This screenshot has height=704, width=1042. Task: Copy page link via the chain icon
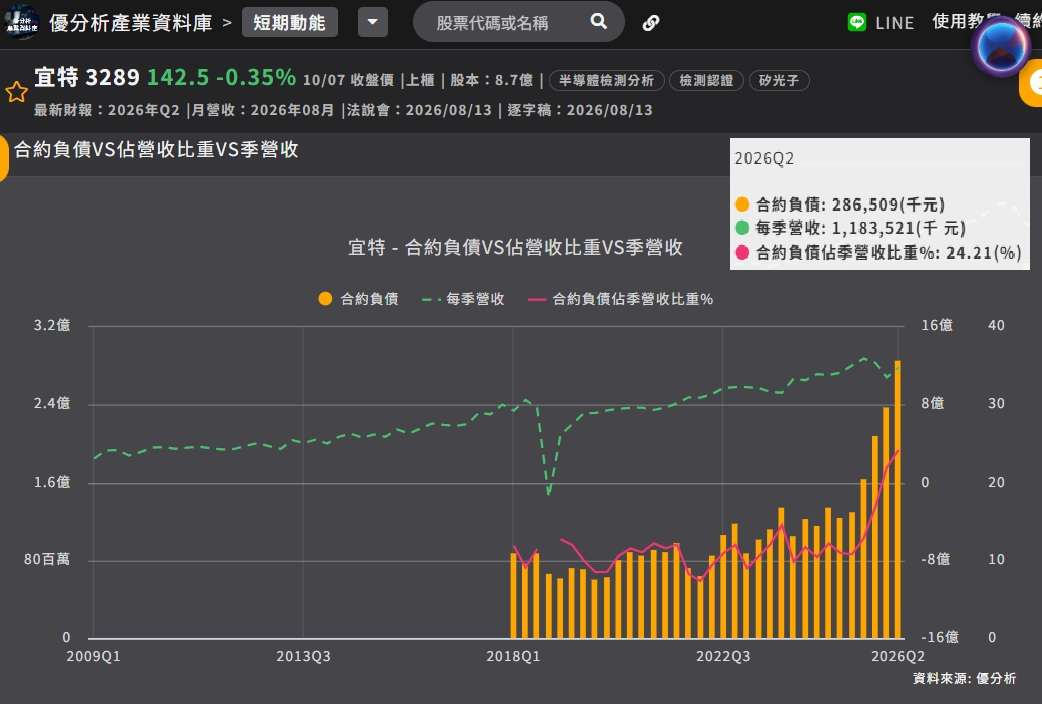click(x=651, y=23)
